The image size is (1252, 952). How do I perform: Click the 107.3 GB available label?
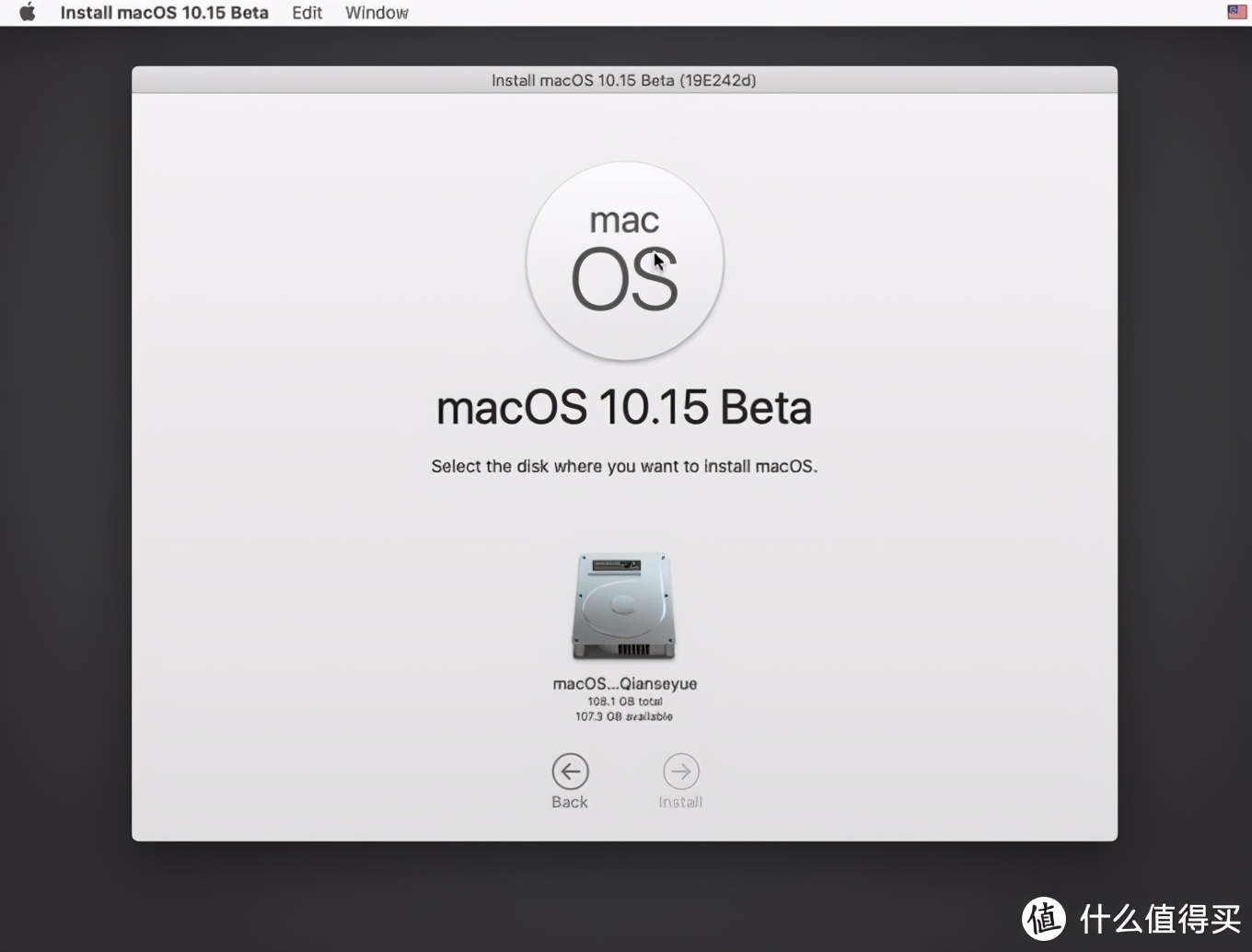click(624, 716)
